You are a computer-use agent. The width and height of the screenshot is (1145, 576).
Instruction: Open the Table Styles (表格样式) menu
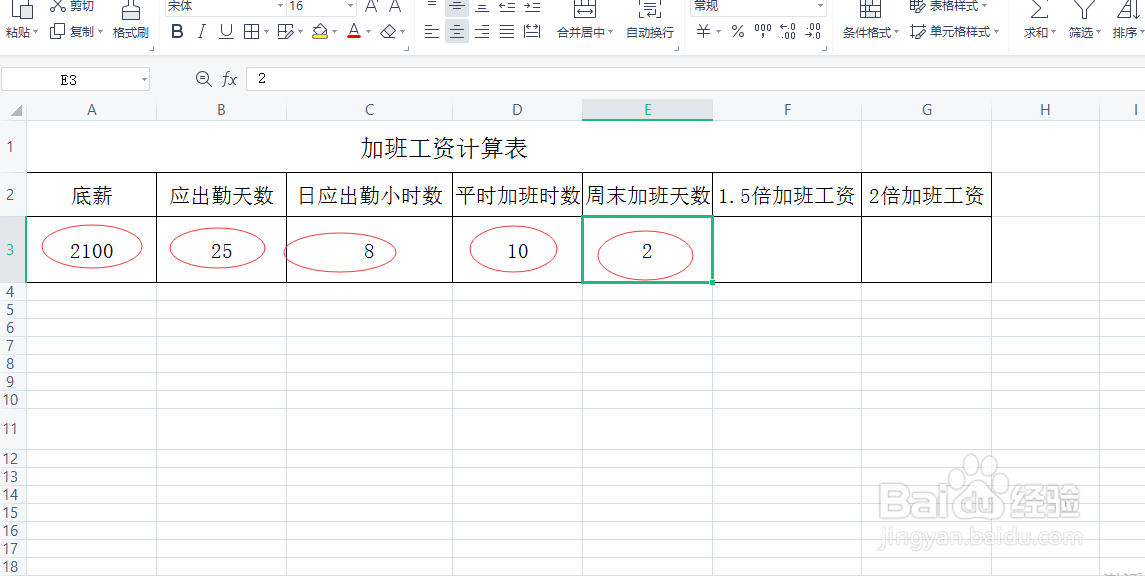pos(948,8)
